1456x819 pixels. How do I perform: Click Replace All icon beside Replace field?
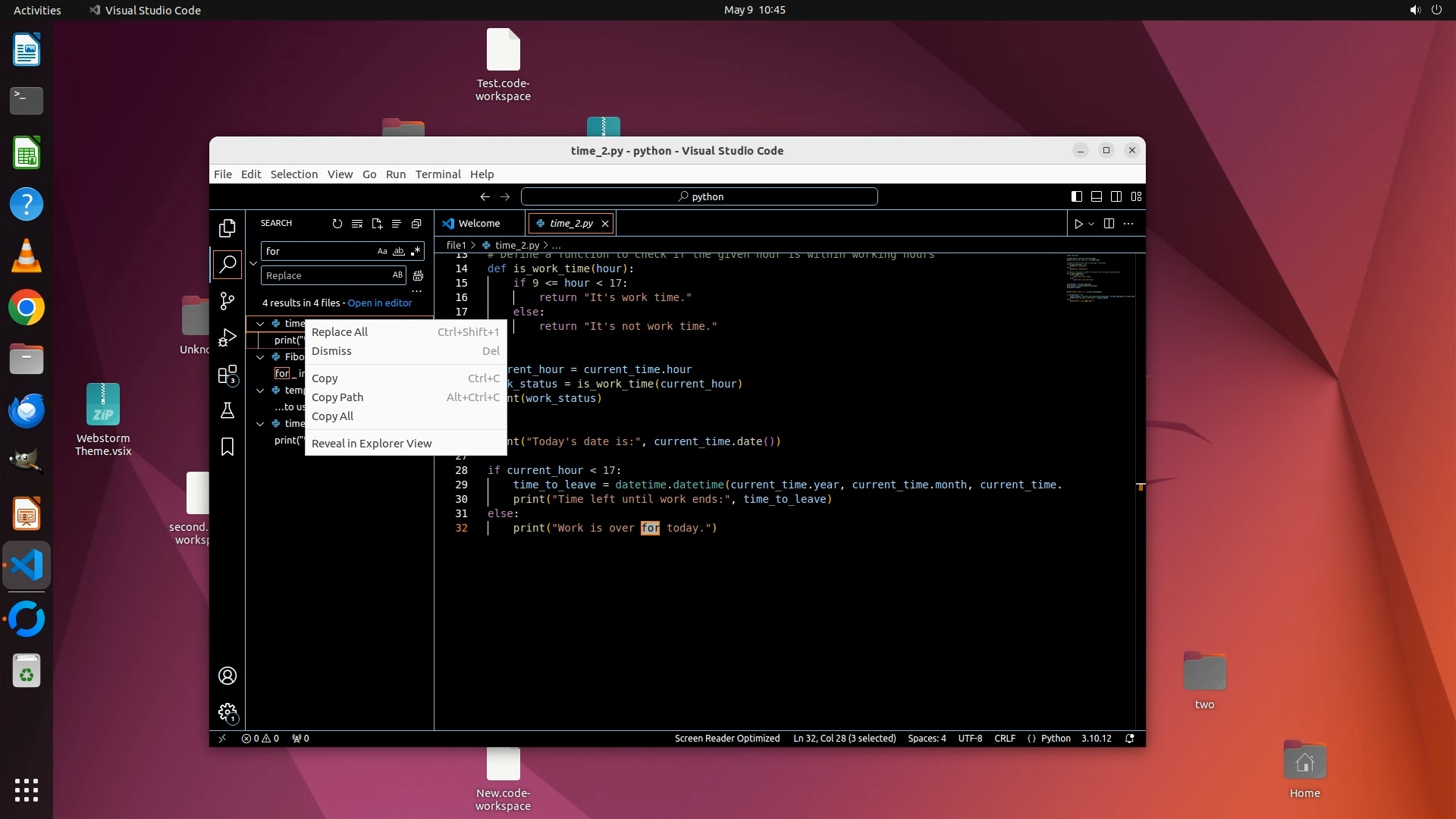(418, 276)
